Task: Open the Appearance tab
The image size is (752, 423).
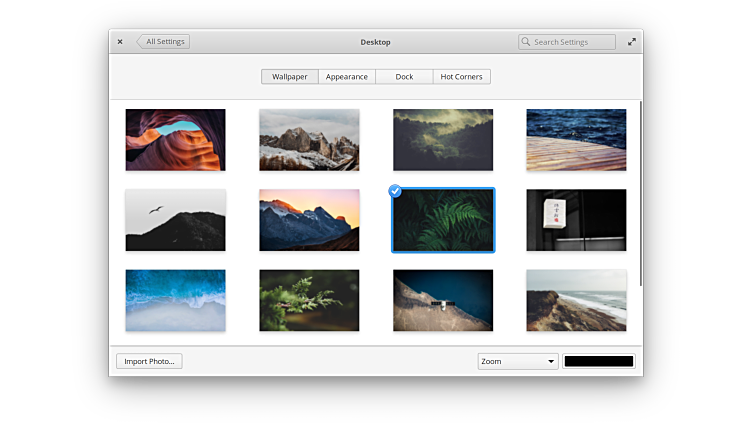Action: click(347, 77)
